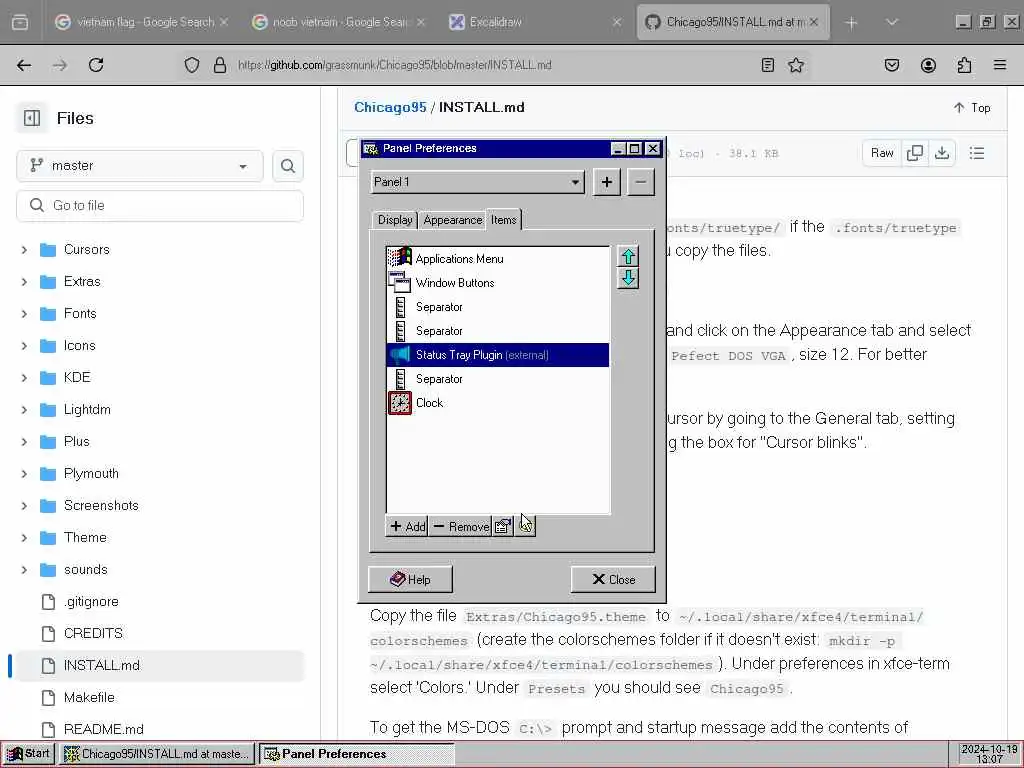Screen dimensions: 1024x768
Task: Open properties of selected panel item
Action: 502,526
